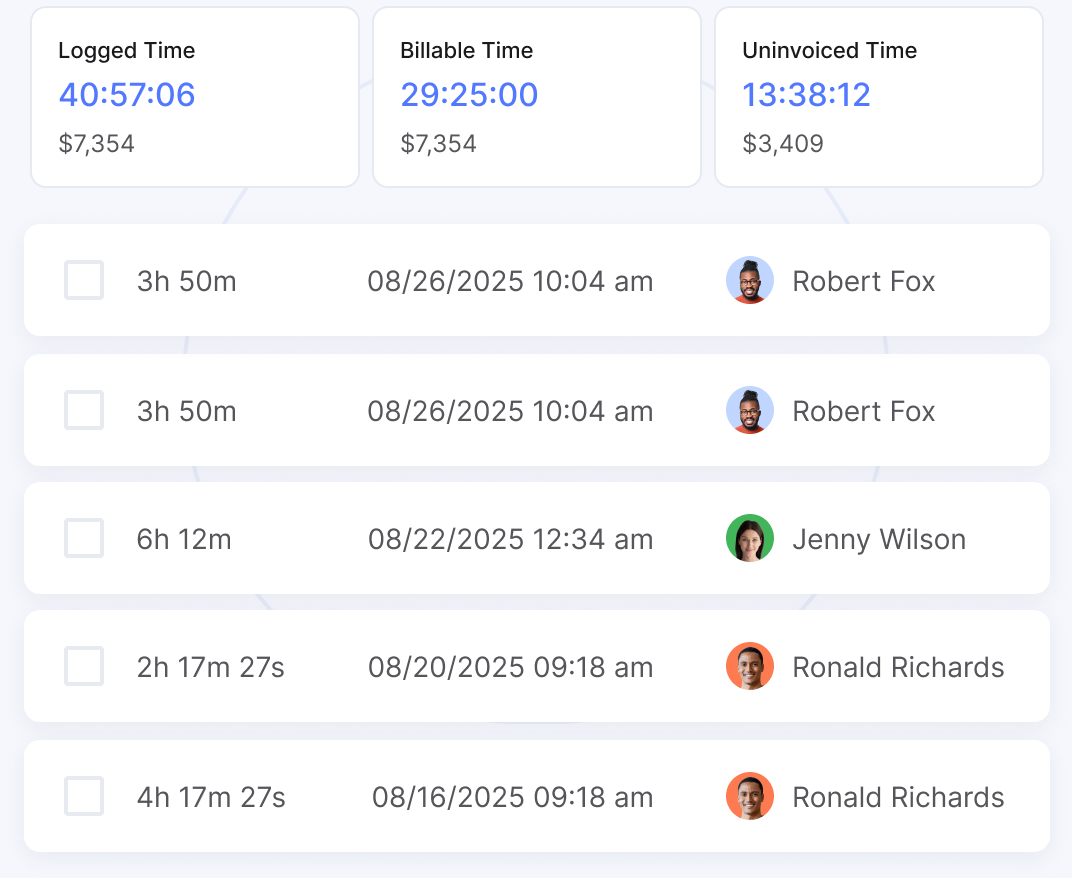Click Jenny Wilson's profile avatar

click(749, 539)
